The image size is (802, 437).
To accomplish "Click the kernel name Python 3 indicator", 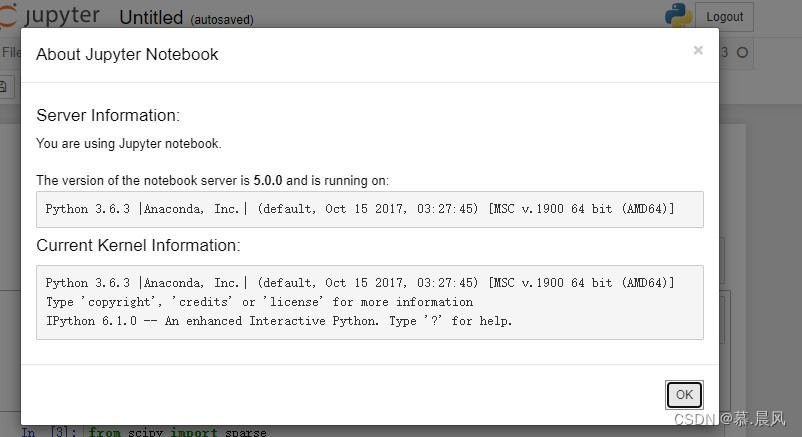I will click(723, 52).
